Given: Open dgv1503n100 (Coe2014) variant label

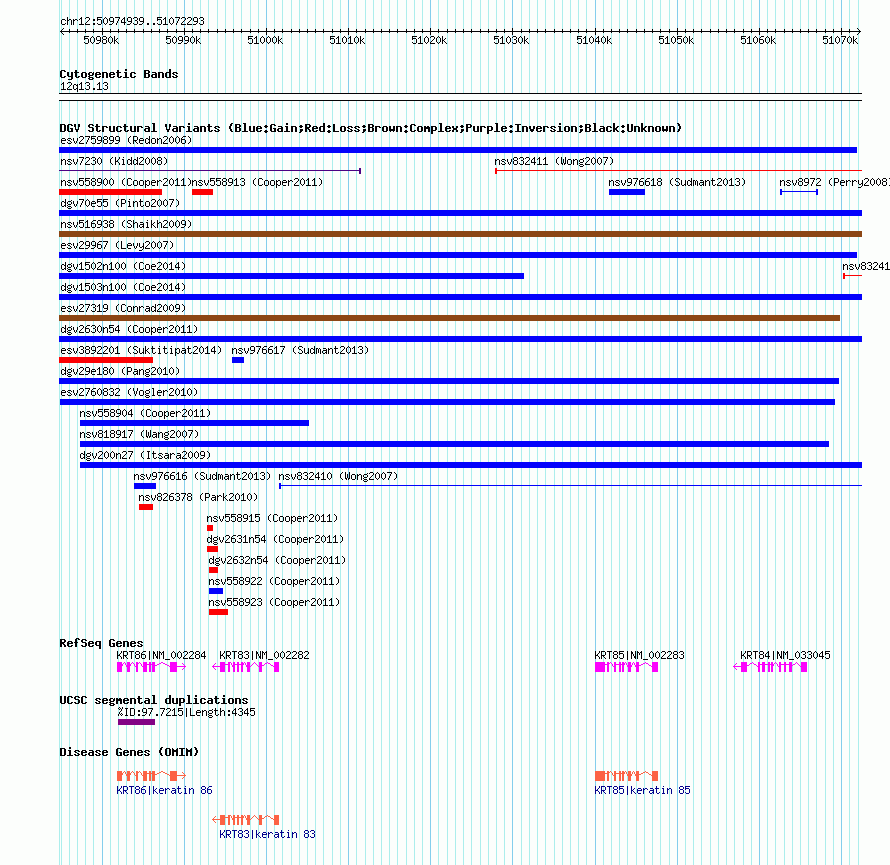Looking at the screenshot, I should (123, 287).
